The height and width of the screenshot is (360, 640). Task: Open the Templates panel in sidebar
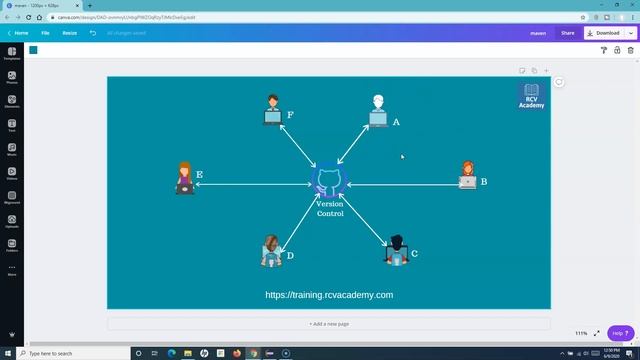point(12,53)
